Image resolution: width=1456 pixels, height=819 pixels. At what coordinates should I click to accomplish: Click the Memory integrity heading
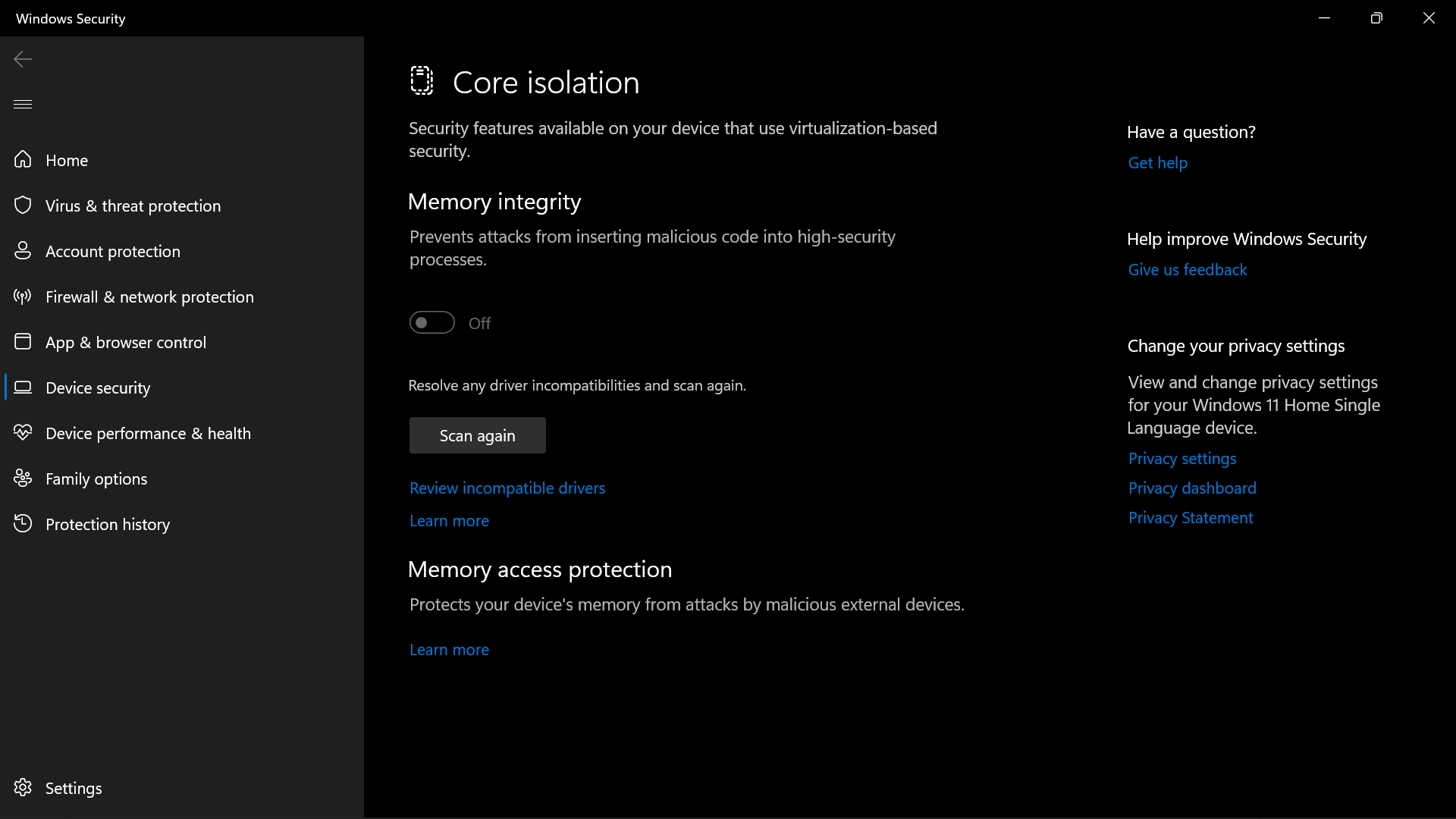point(494,202)
